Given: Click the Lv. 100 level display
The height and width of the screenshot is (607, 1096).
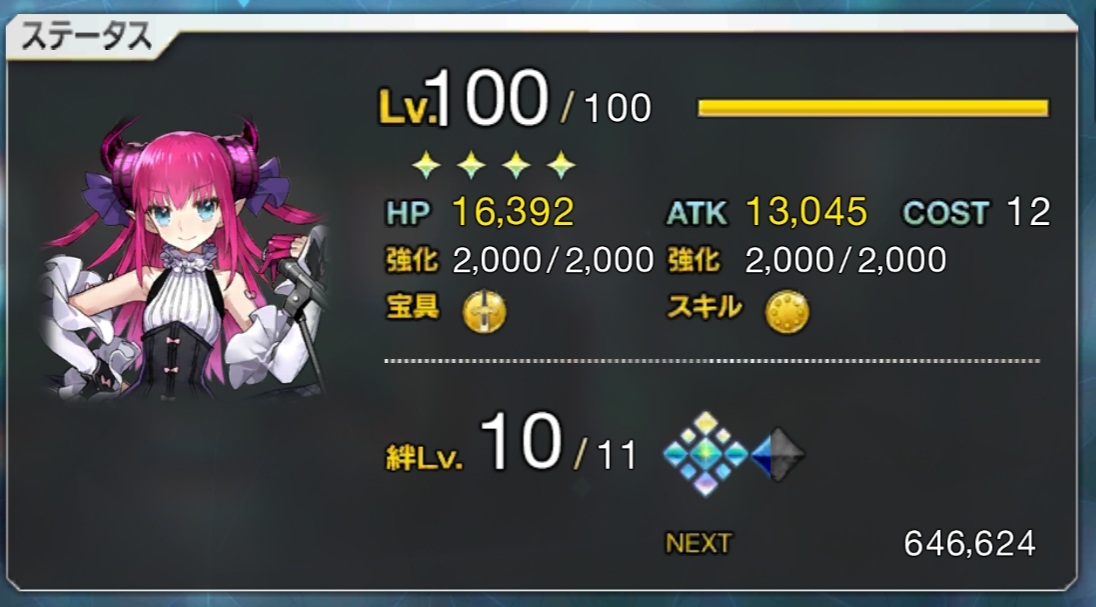Looking at the screenshot, I should [x=515, y=100].
